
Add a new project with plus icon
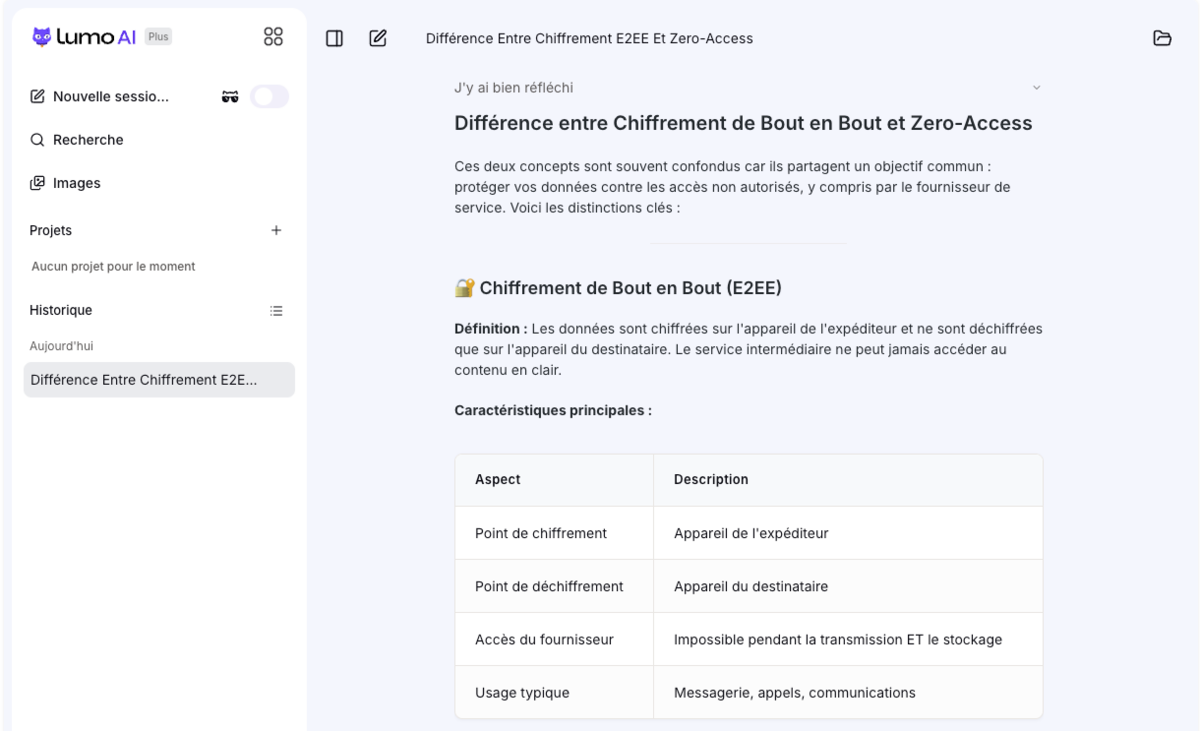point(277,230)
